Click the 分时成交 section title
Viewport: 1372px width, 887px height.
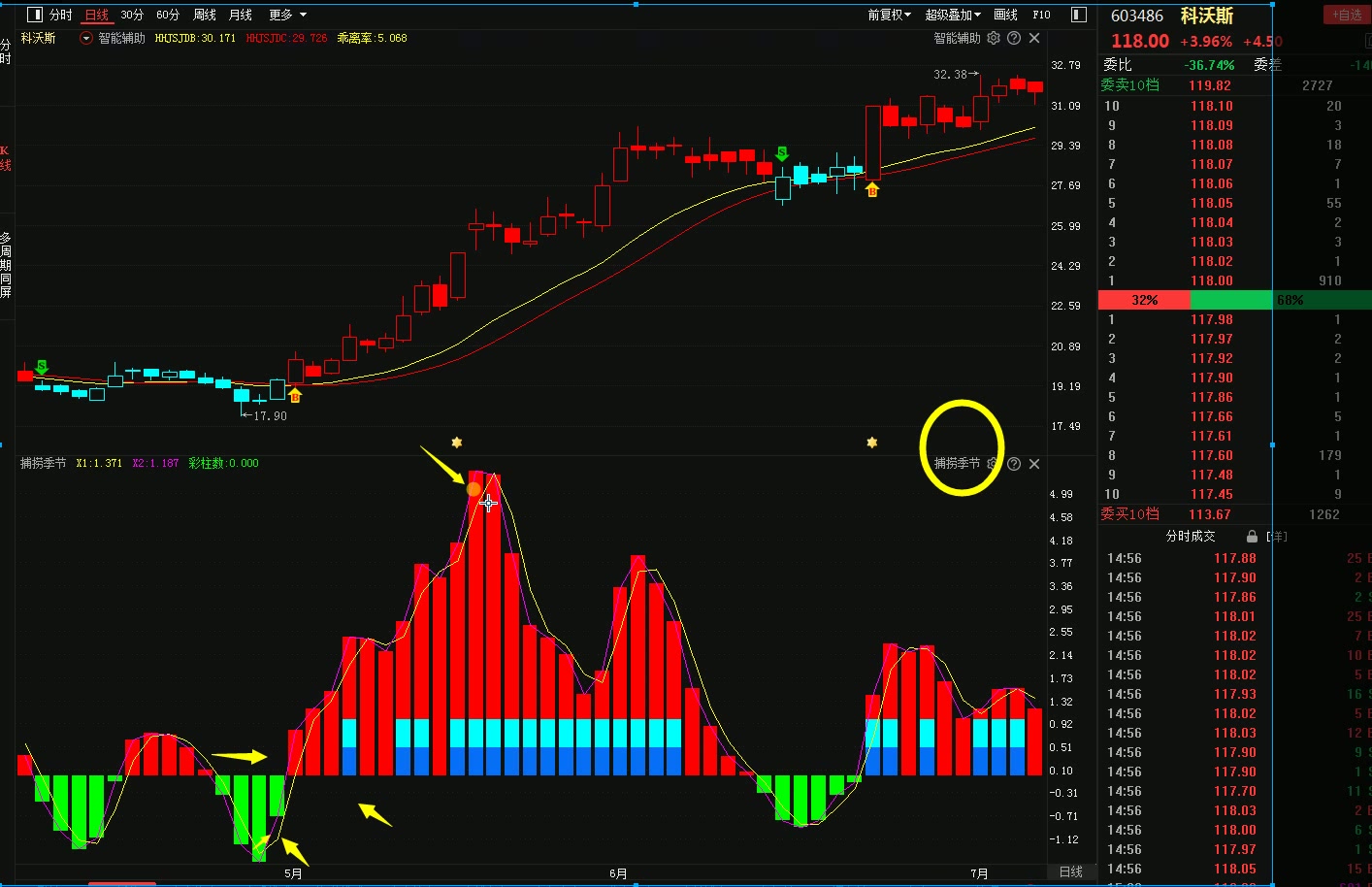pos(1190,536)
